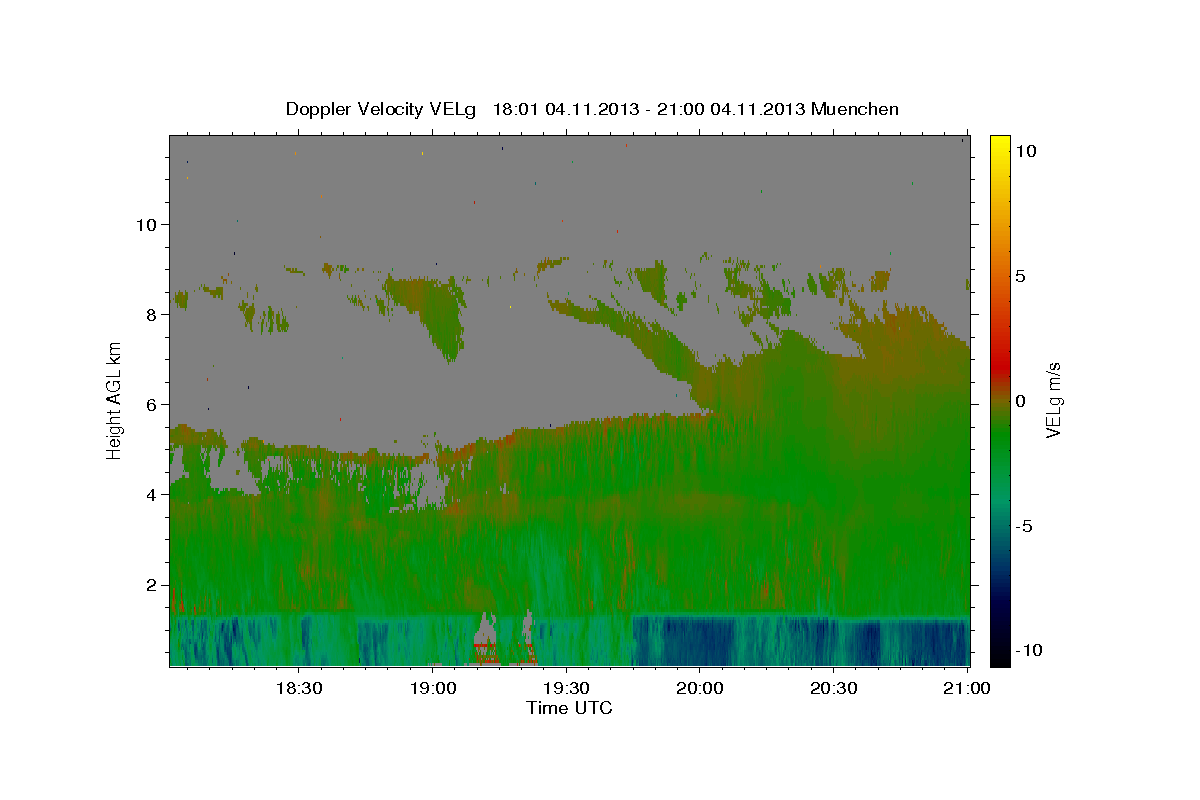Click the colorbar value 10 label
This screenshot has height=800, width=1200.
pyautogui.click(x=1025, y=150)
